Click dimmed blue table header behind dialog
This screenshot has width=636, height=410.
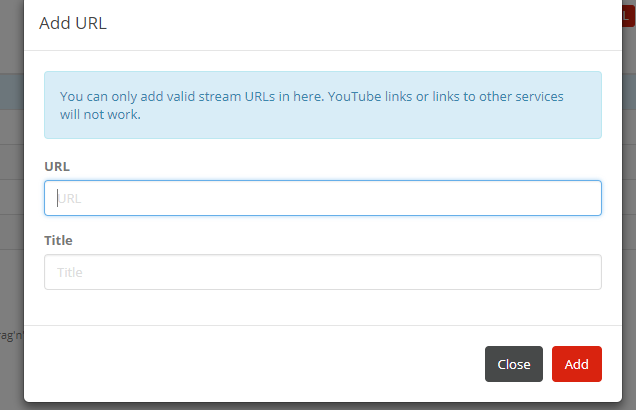pyautogui.click(x=11, y=93)
